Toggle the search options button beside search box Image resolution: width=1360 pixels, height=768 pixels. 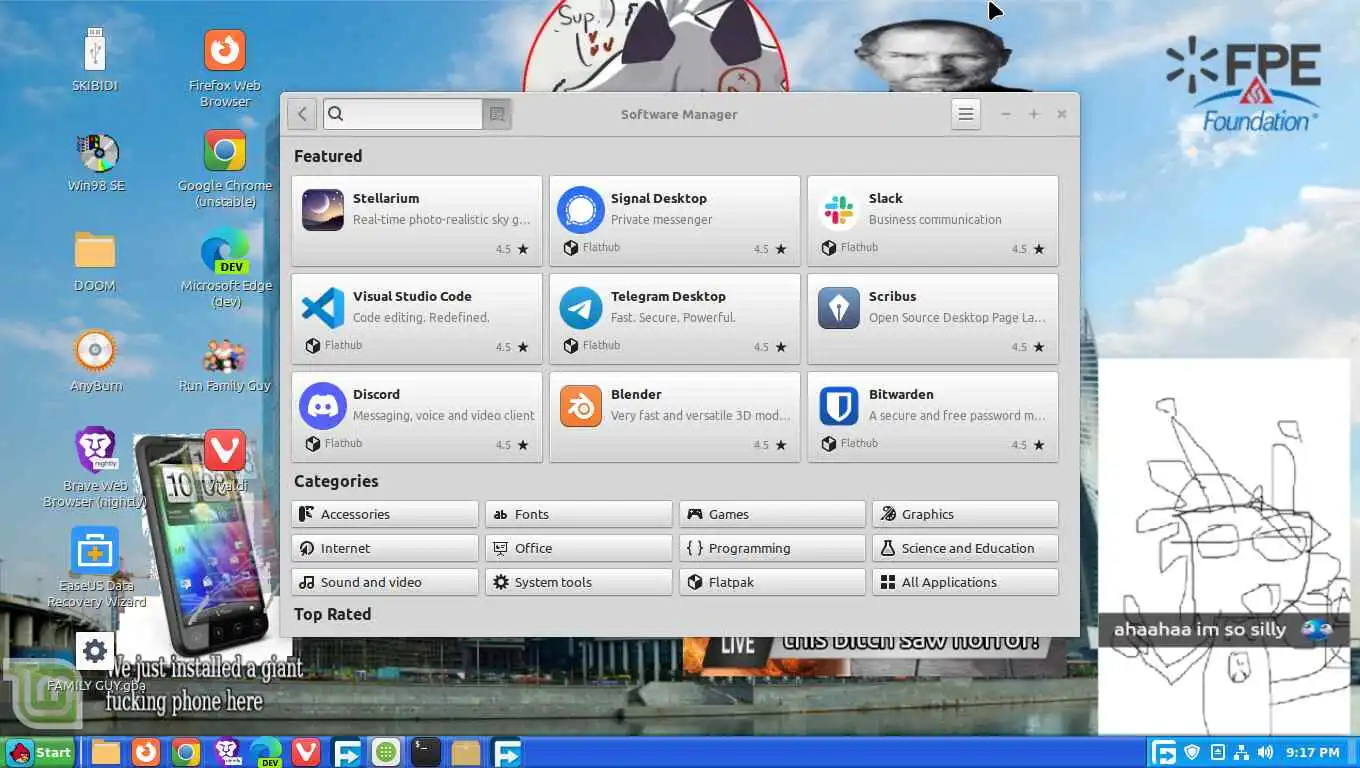click(x=497, y=114)
